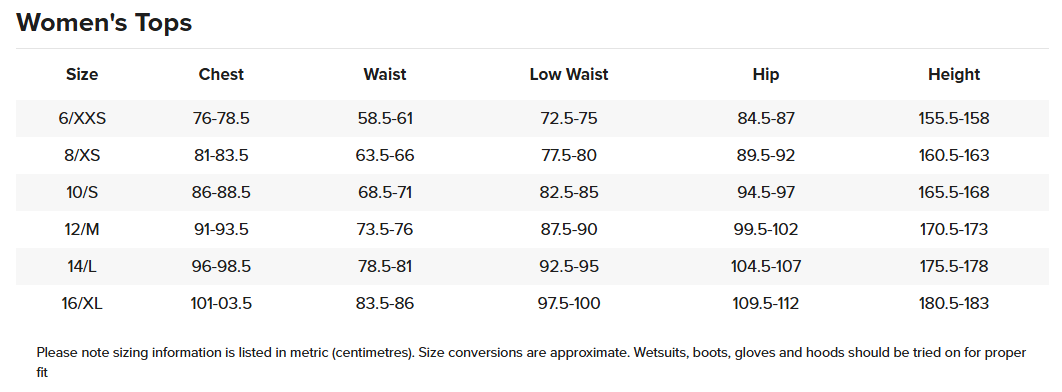Click the Height column header
Image resolution: width=1062 pixels, height=392 pixels.
pos(954,74)
